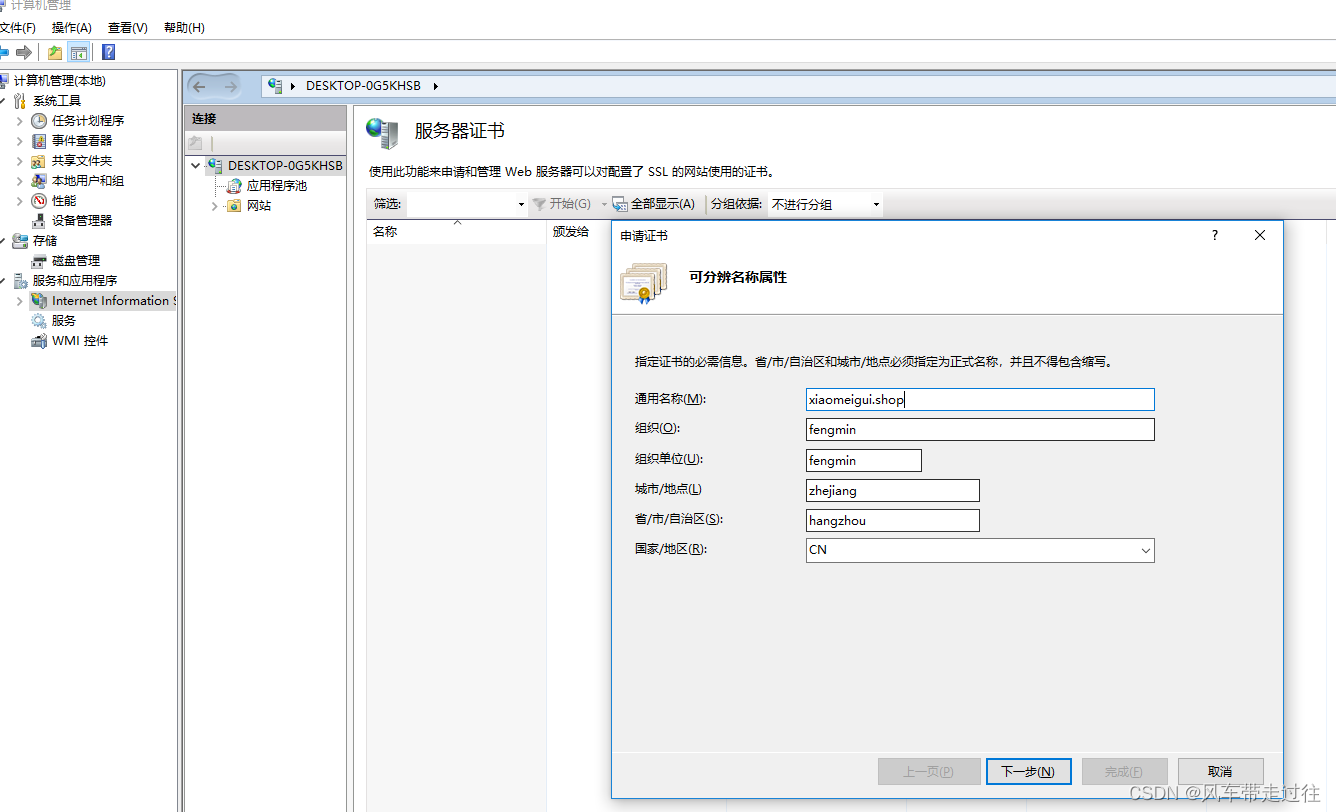Open the 国家/地区 country dropdown
Screen dimensions: 1336x812
[x=1145, y=550]
